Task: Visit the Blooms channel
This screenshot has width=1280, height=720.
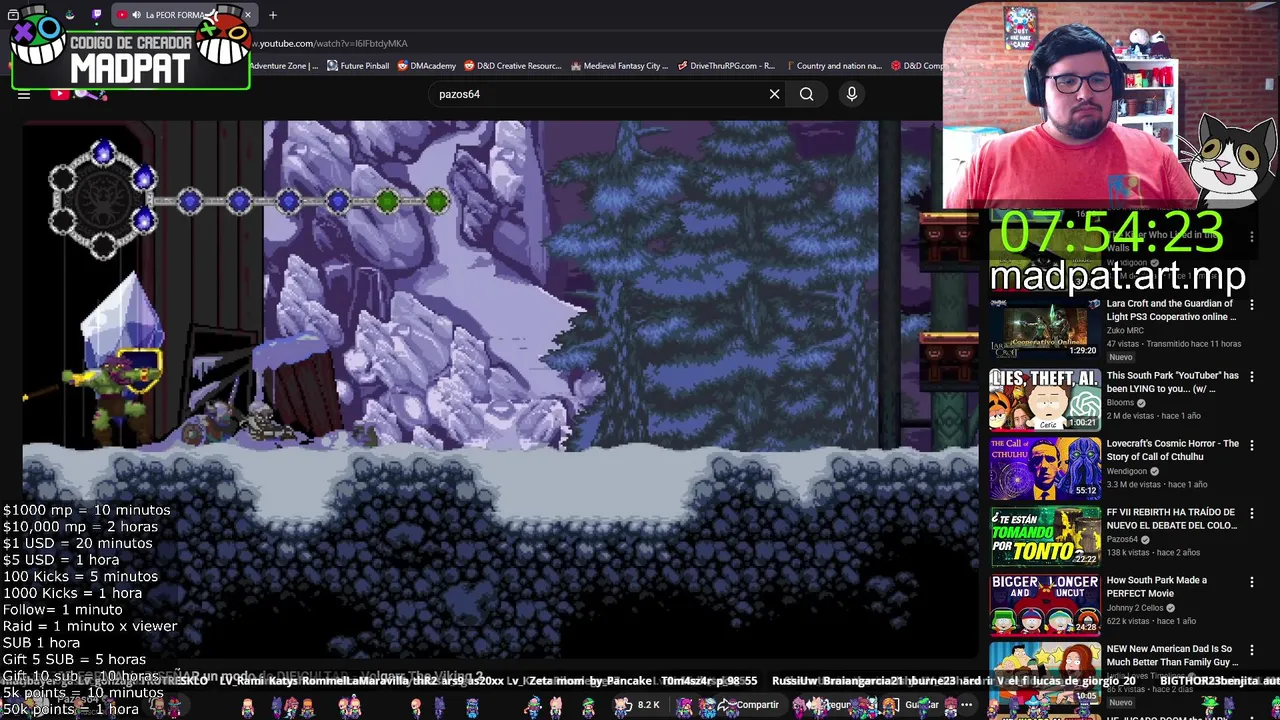Action: click(x=1121, y=403)
